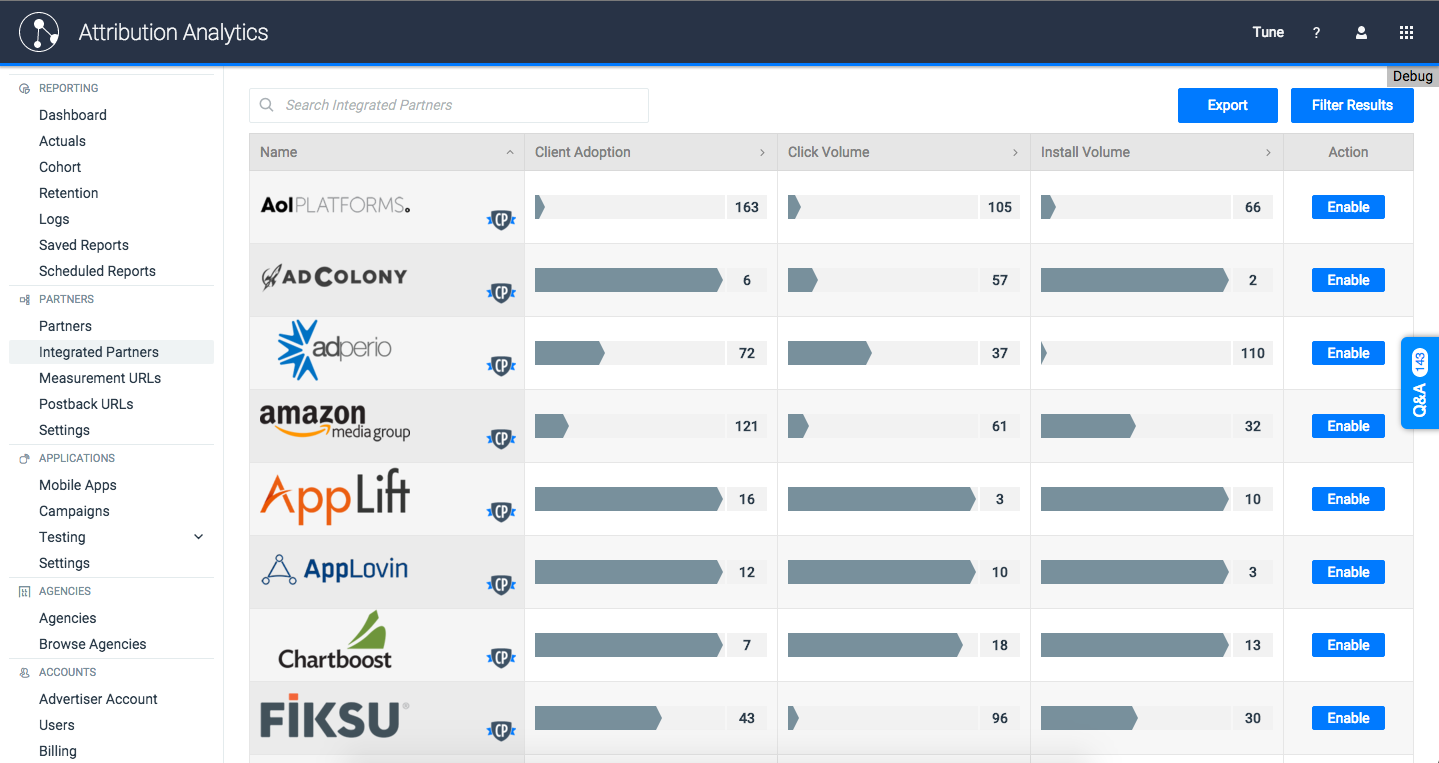
Task: Click the search magnifier icon
Action: coord(267,105)
